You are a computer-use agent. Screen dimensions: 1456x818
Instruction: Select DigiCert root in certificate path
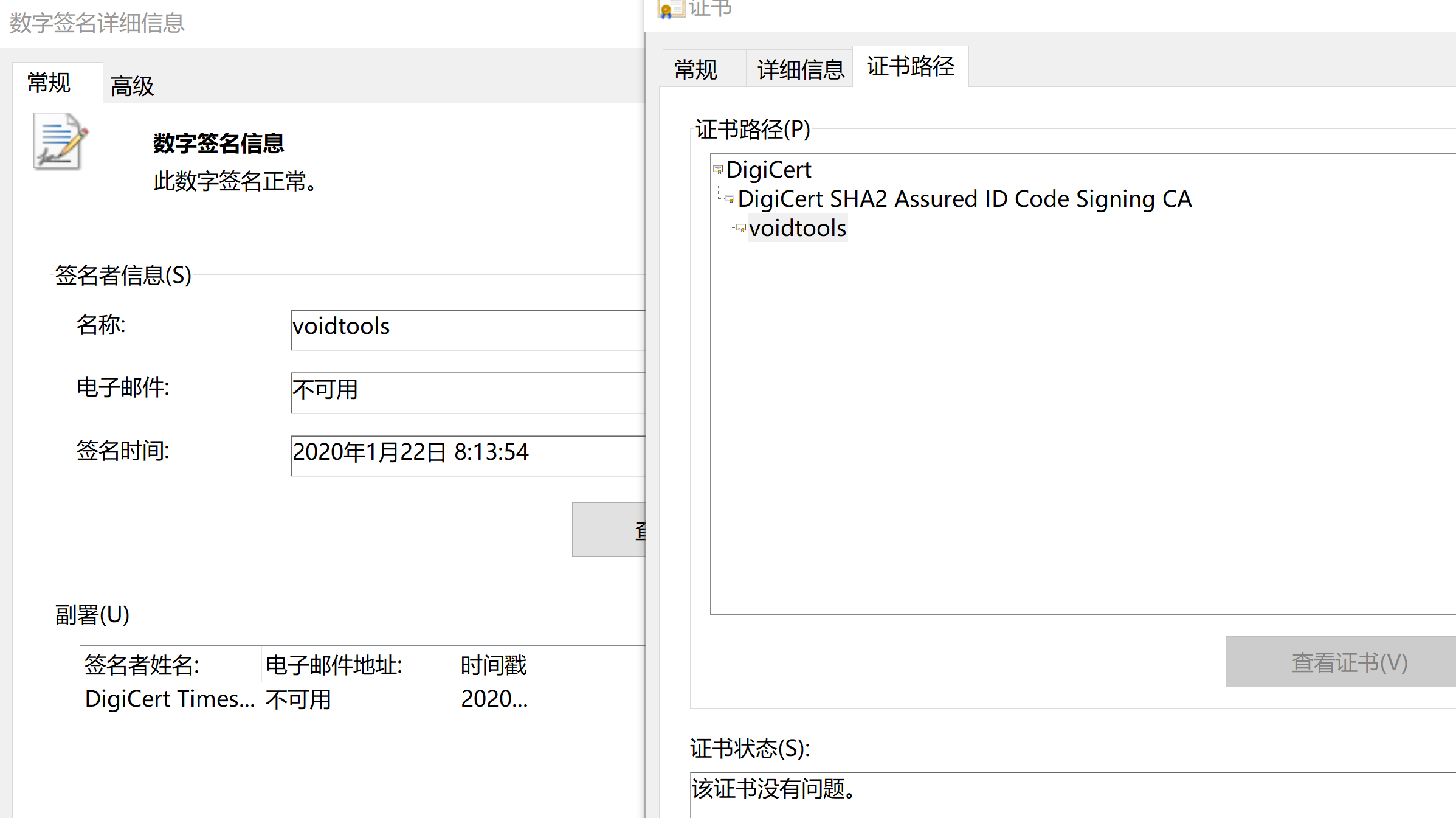coord(768,170)
